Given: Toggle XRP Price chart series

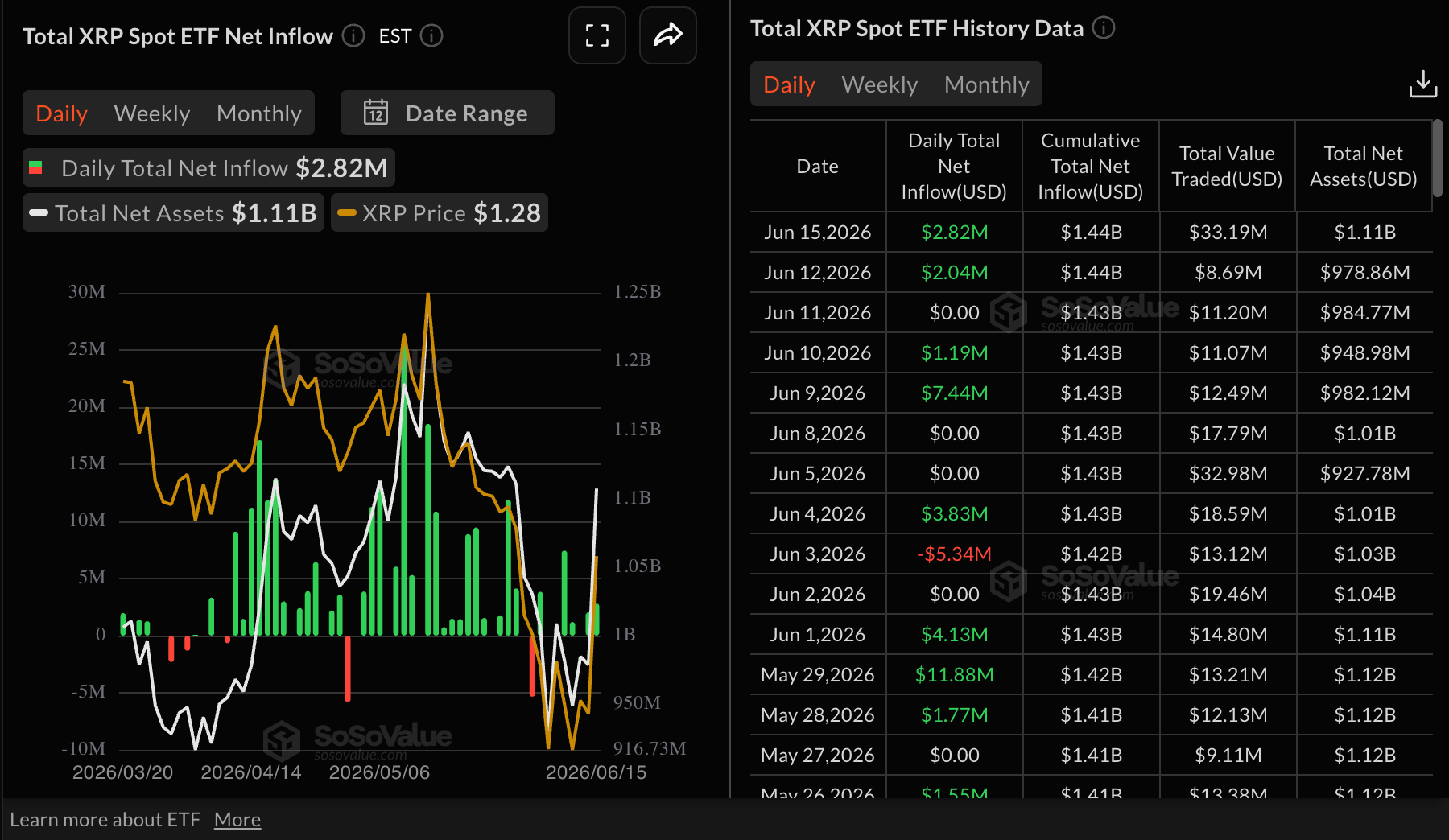Looking at the screenshot, I should (x=440, y=212).
